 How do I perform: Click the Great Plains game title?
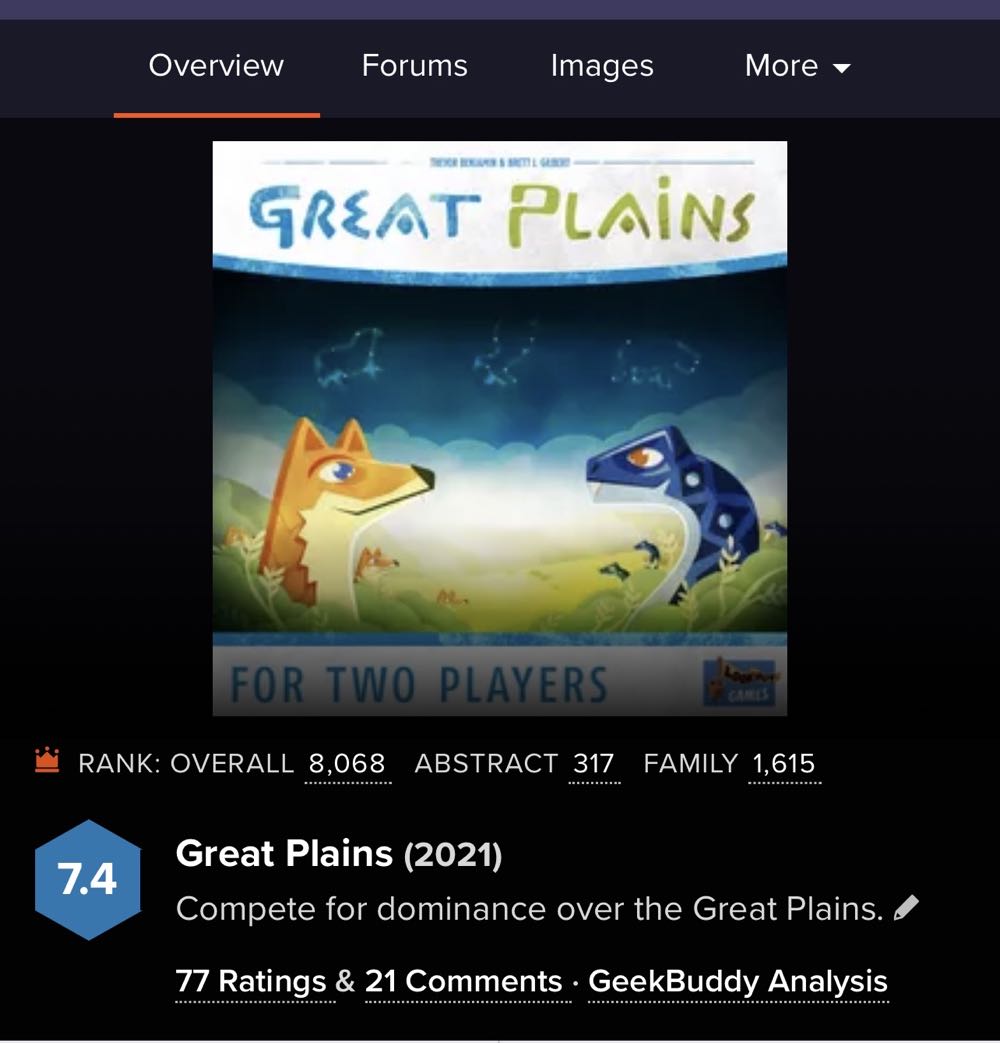click(x=284, y=853)
